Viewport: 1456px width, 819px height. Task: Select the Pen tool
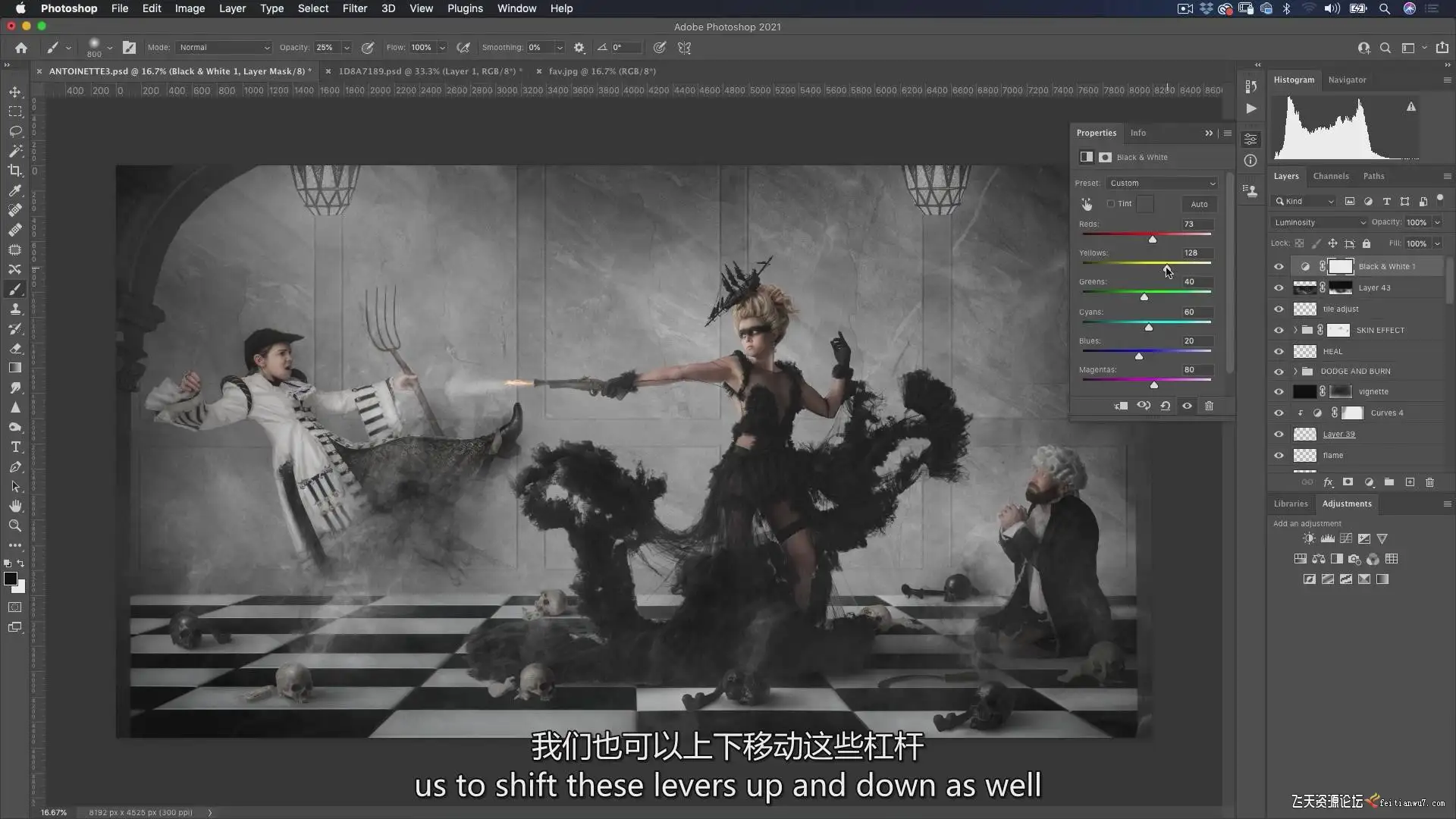click(15, 467)
